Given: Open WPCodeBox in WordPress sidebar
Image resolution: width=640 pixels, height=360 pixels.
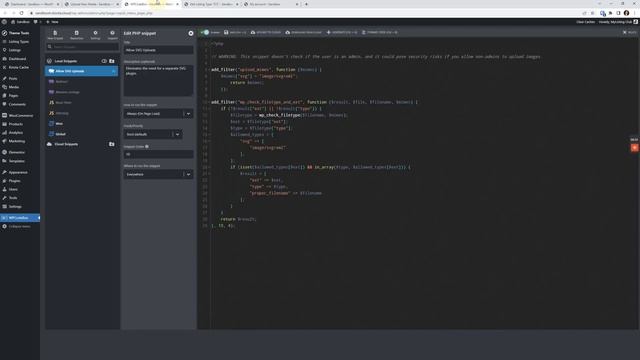Looking at the screenshot, I should point(20,218).
